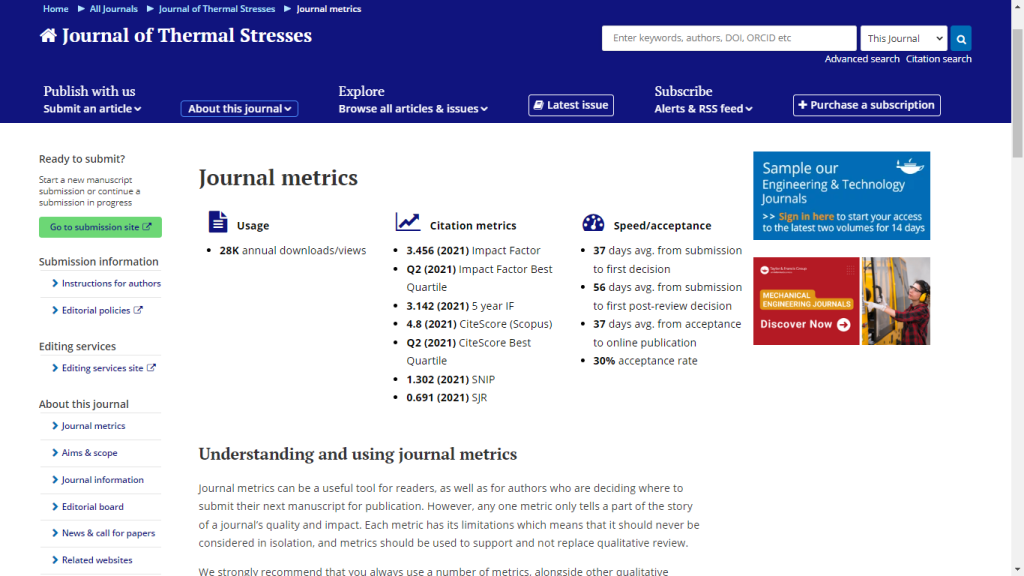Click the '4.8 (2021) CiteScore (Scopus)' text
1024x576 pixels.
point(479,324)
